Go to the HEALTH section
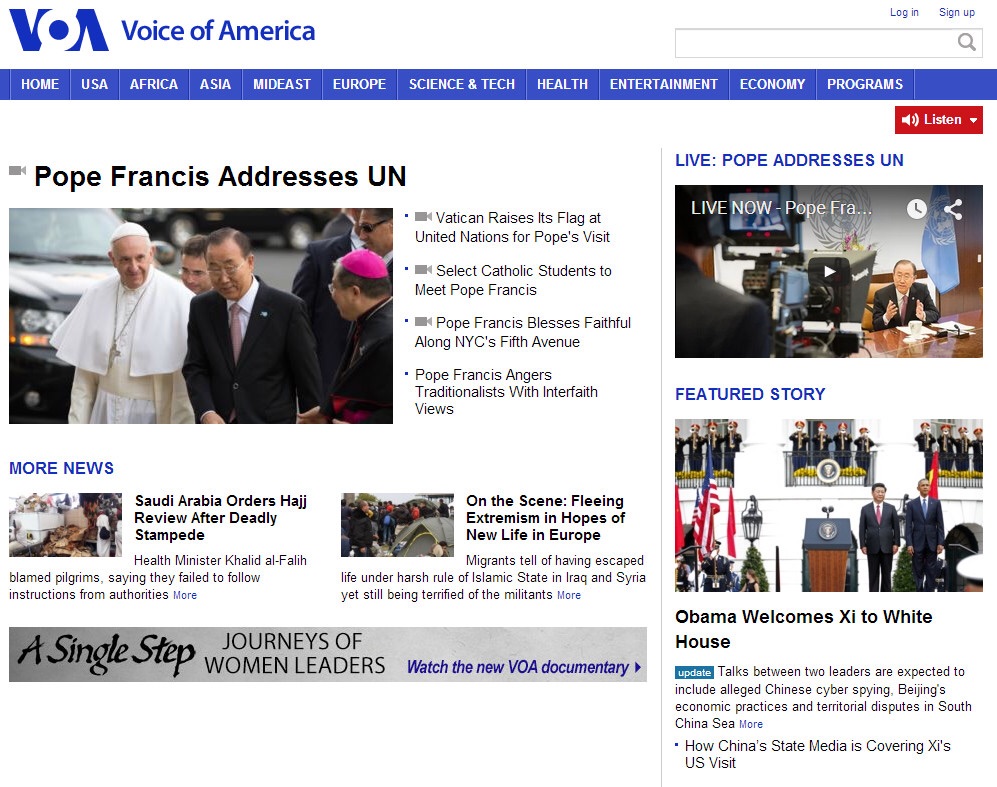 coord(562,85)
